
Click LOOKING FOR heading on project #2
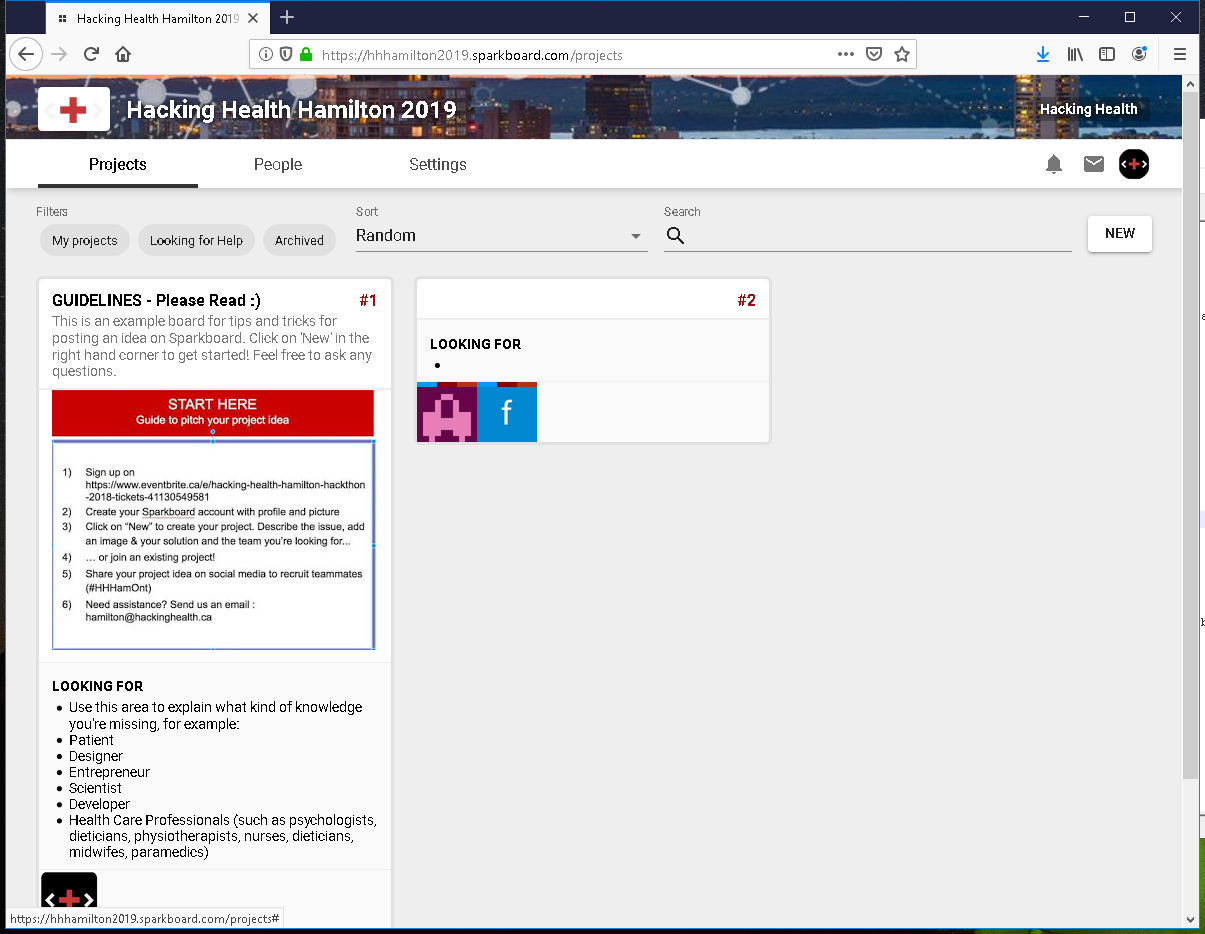tap(475, 344)
